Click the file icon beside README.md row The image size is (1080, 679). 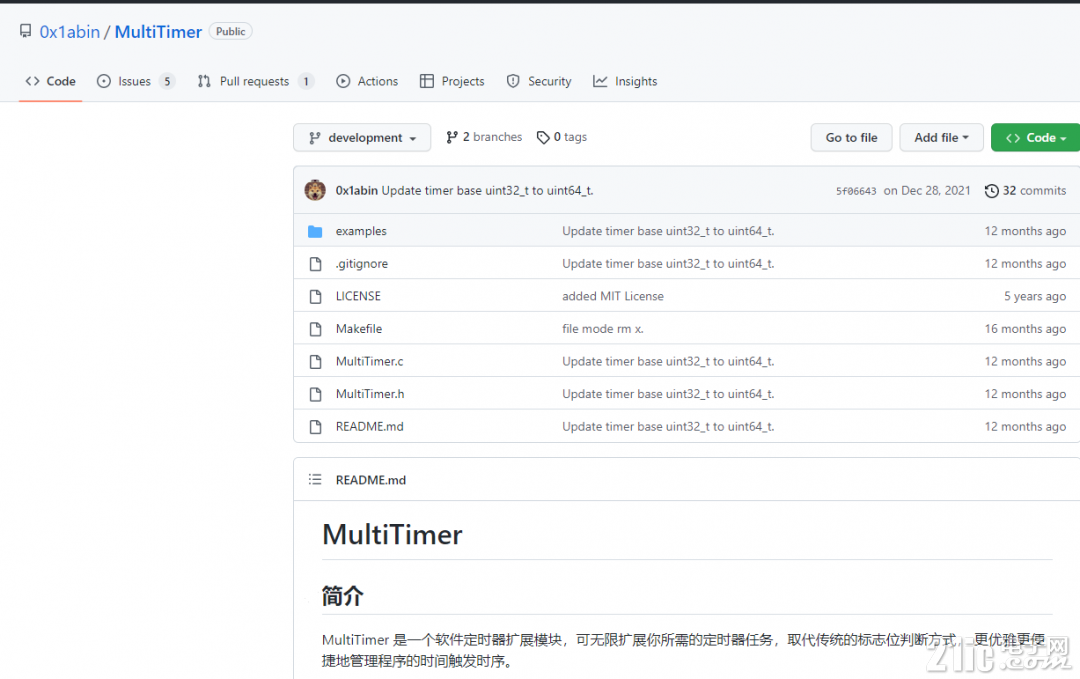(x=315, y=427)
